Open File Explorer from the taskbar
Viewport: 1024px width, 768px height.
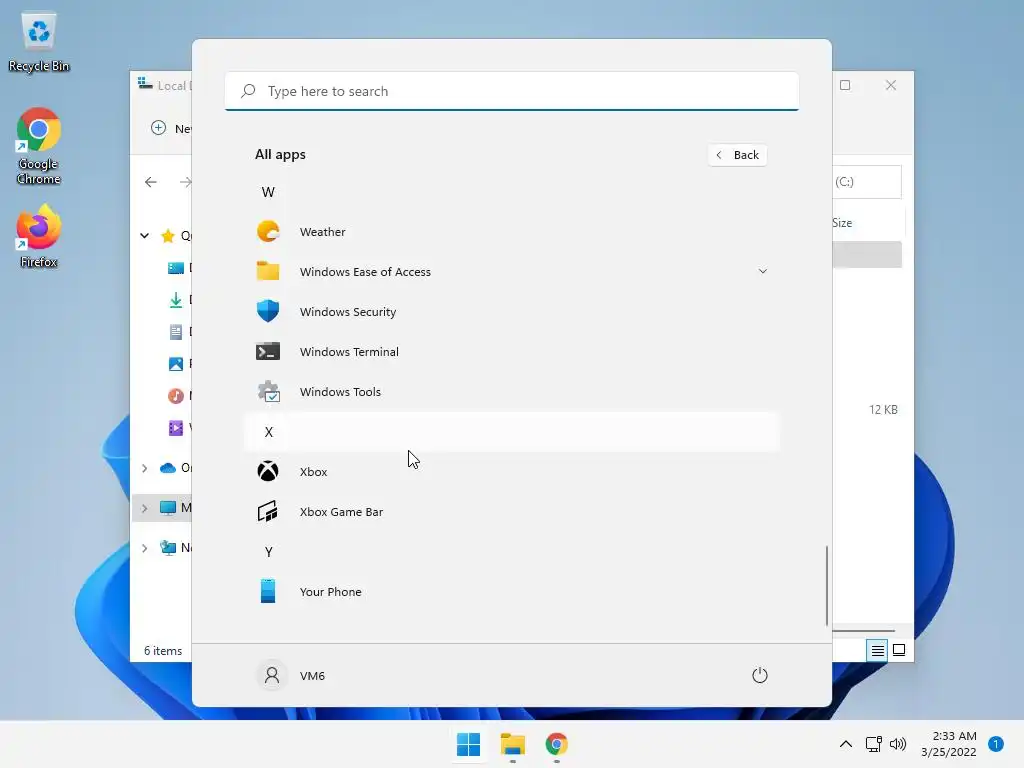(513, 744)
